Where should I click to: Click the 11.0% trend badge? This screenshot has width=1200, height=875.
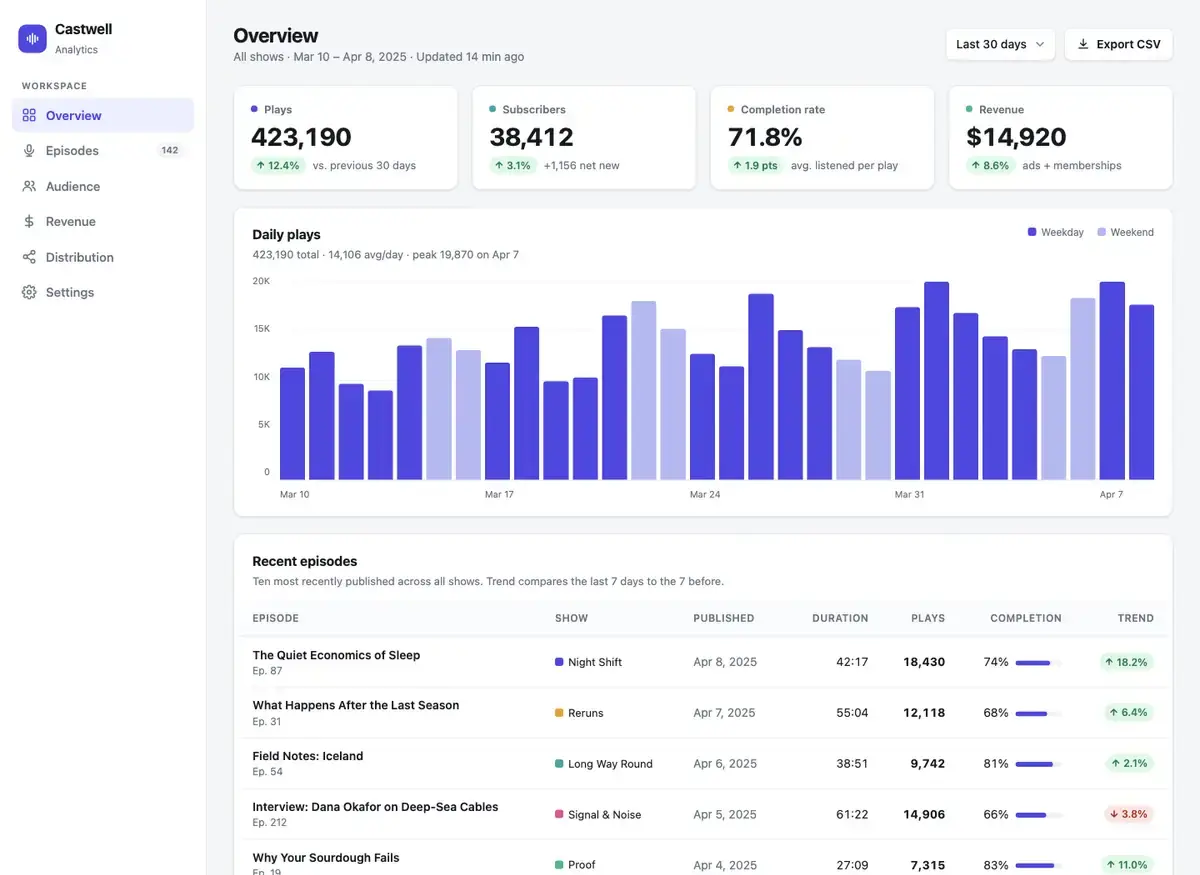(1128, 864)
